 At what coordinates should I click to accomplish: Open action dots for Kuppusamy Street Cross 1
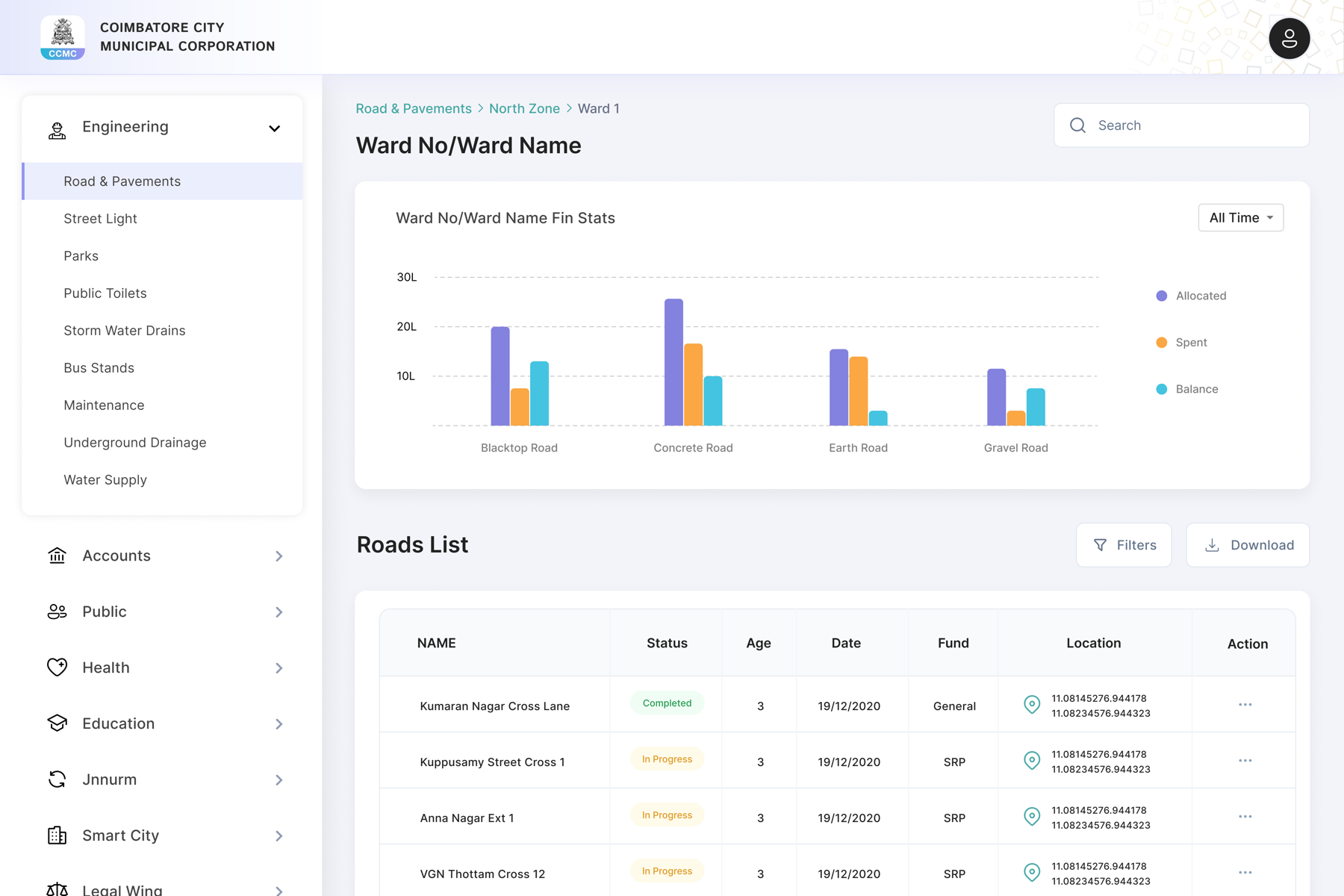click(1245, 761)
